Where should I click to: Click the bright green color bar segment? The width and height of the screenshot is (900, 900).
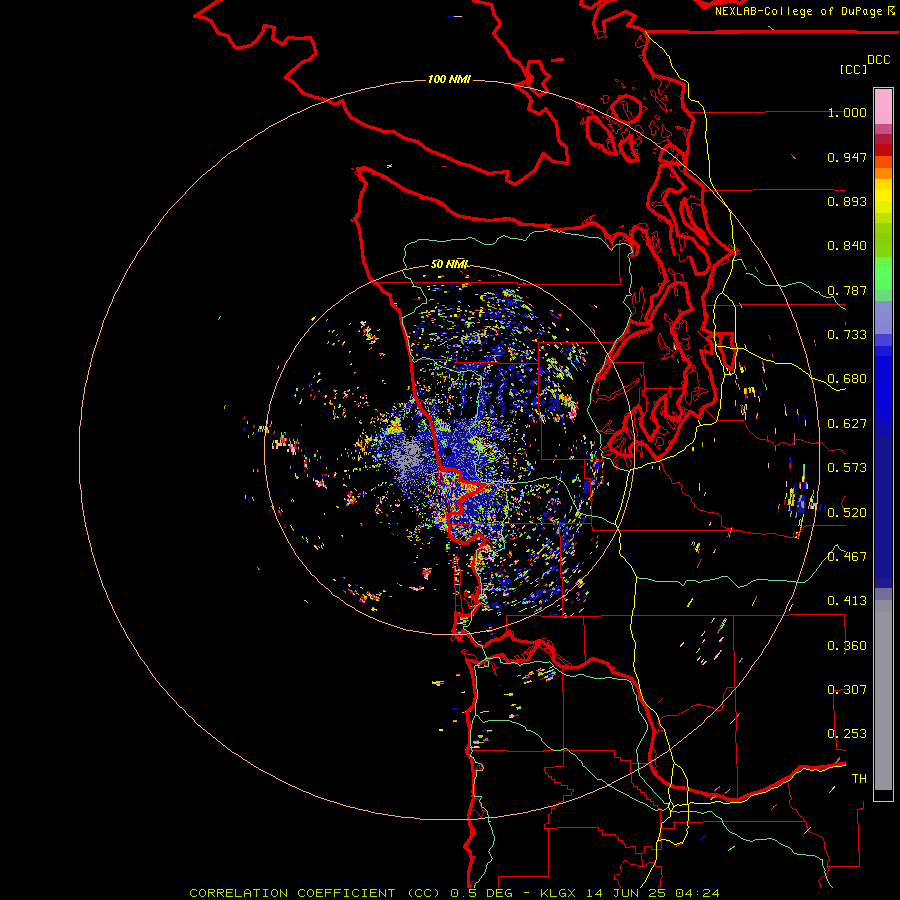point(883,273)
